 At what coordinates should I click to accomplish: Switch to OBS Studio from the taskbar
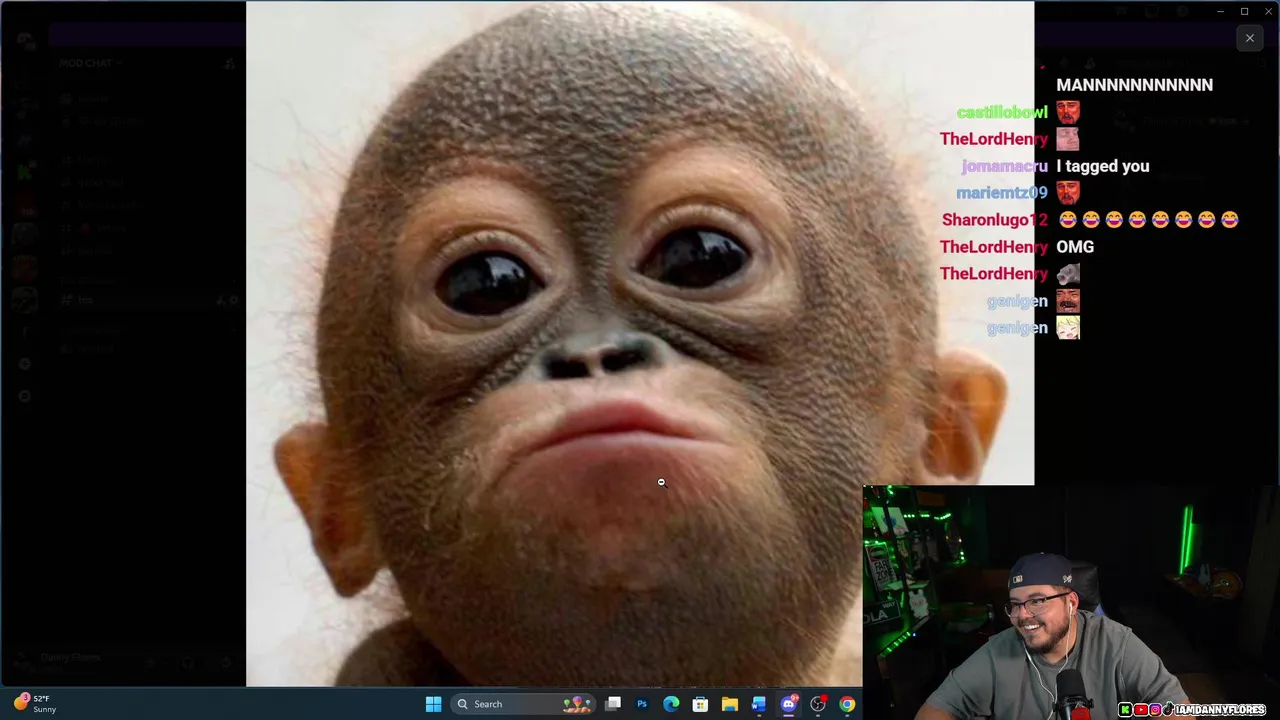pos(817,704)
